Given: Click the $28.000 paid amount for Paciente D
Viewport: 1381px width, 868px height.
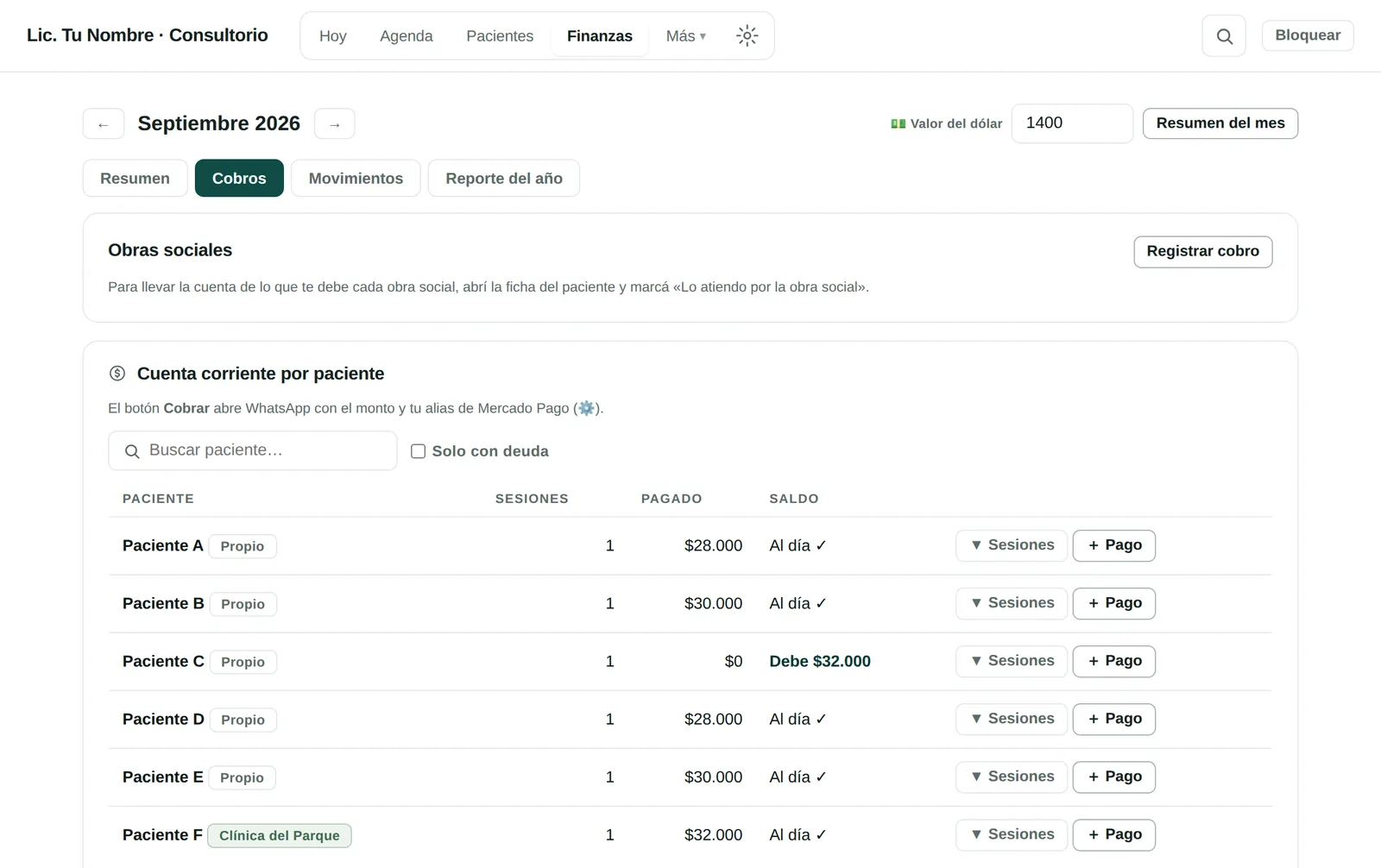Looking at the screenshot, I should [713, 719].
